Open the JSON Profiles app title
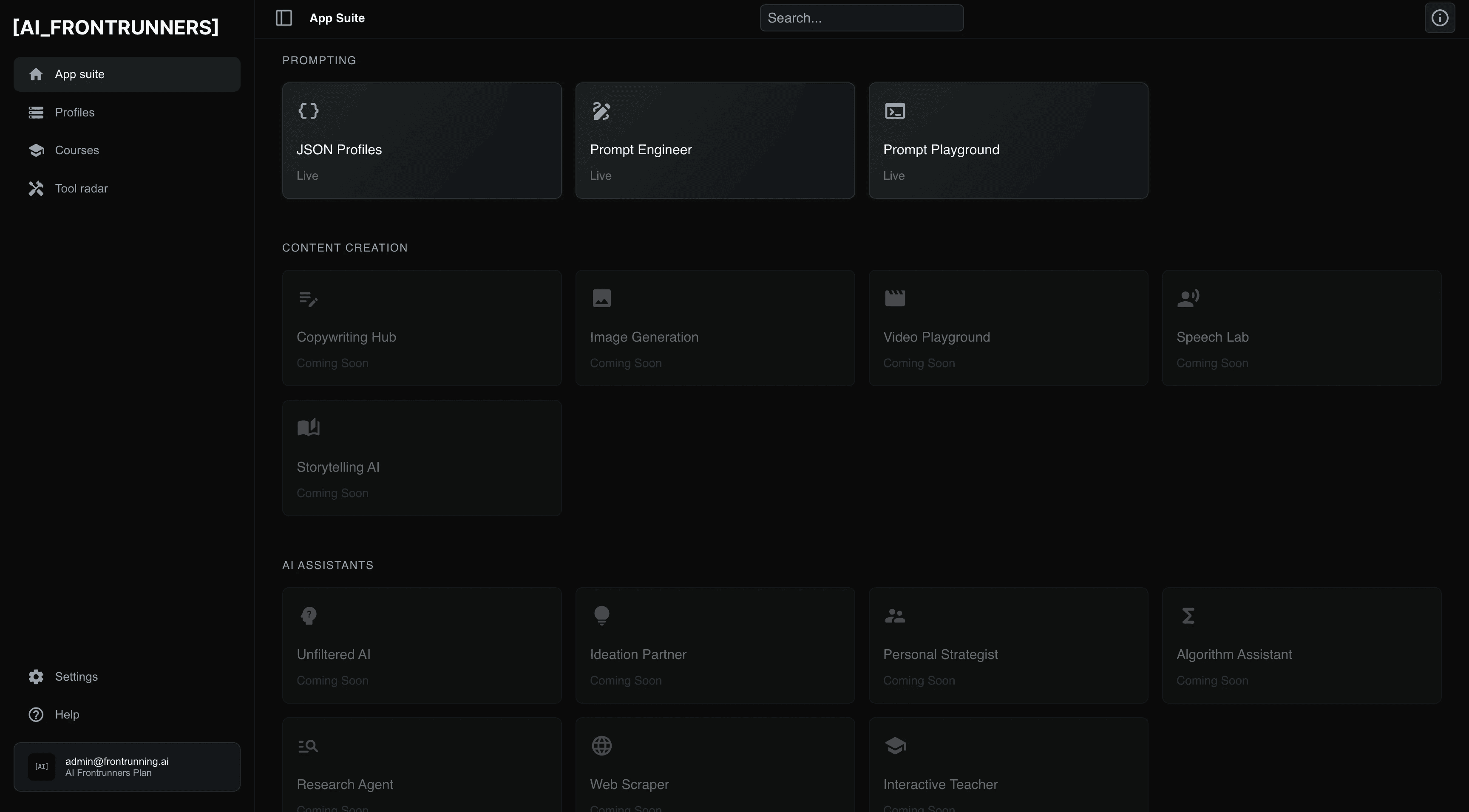Viewport: 1469px width, 812px height. [339, 150]
